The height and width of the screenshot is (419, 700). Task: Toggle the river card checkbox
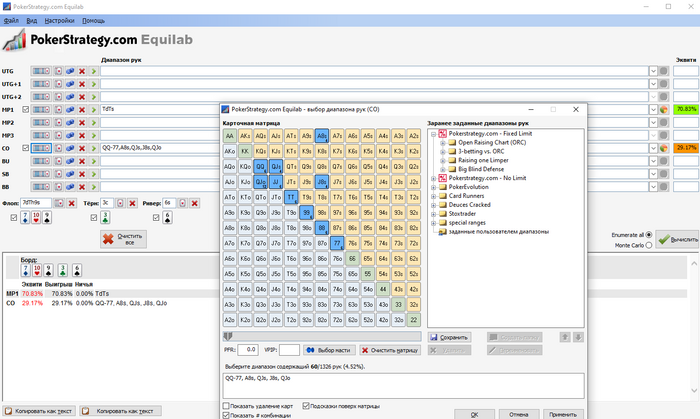coord(155,218)
